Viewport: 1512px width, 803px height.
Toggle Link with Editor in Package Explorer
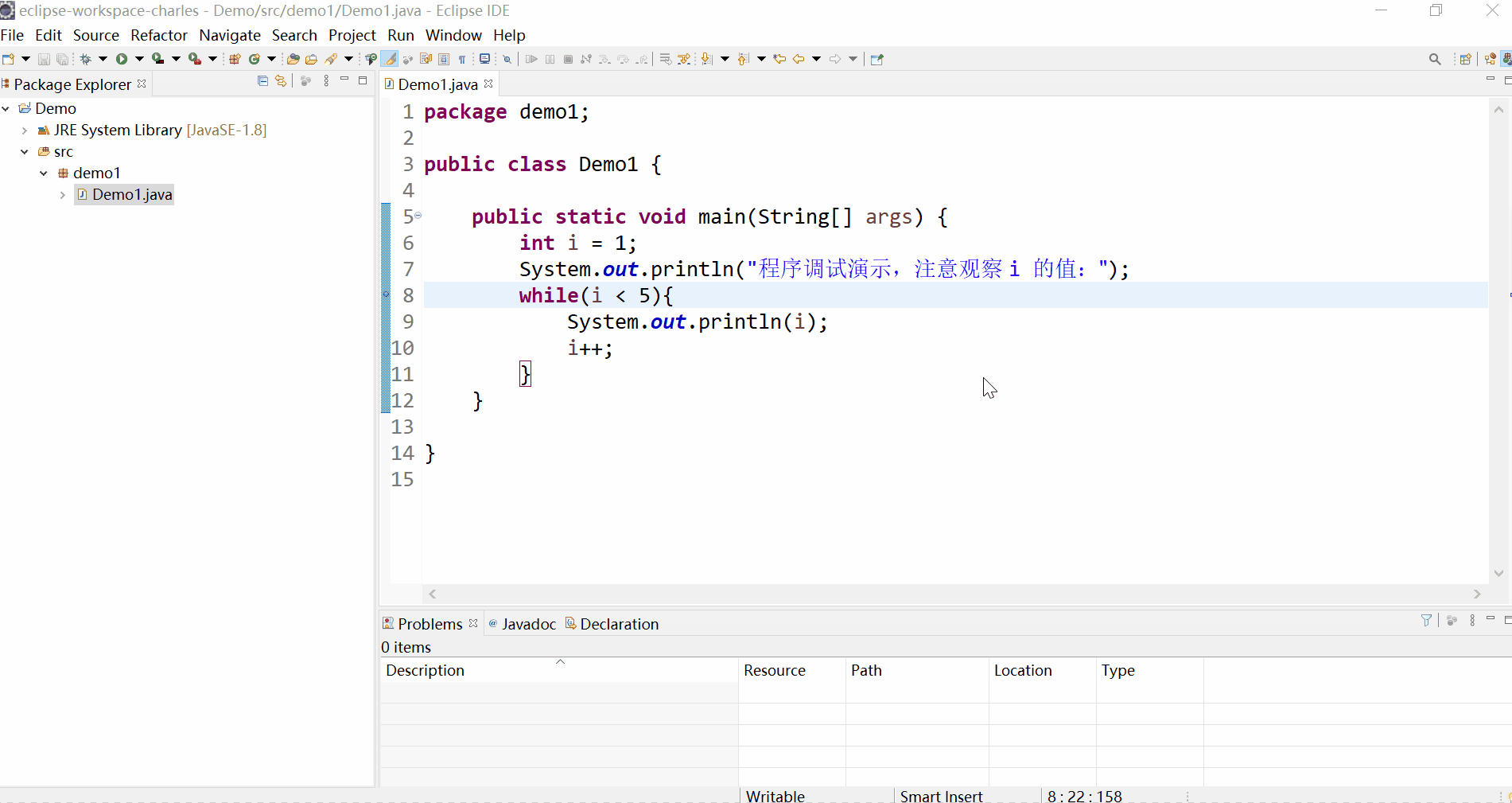coord(281,81)
